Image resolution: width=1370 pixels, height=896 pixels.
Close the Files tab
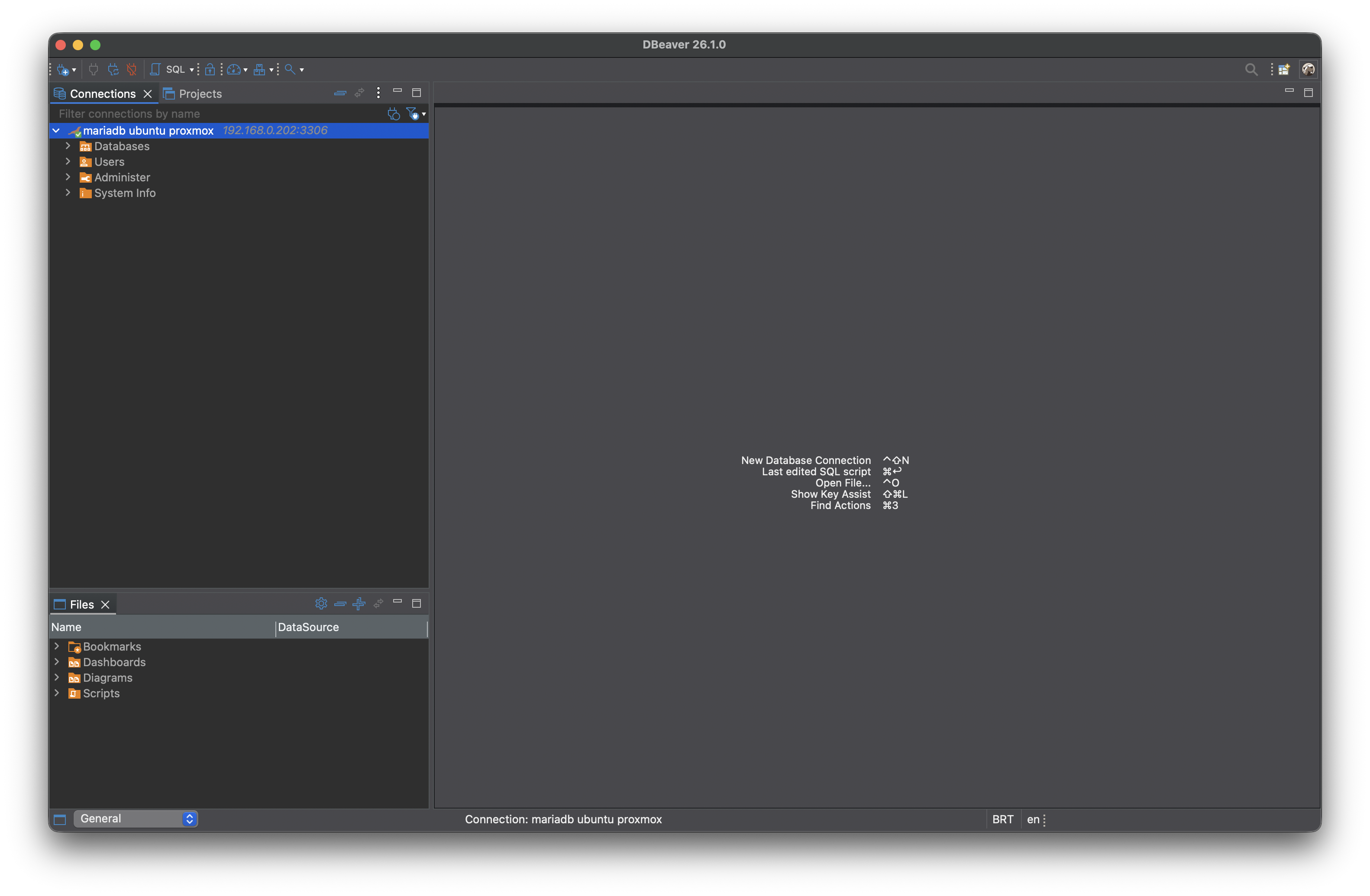tap(105, 604)
